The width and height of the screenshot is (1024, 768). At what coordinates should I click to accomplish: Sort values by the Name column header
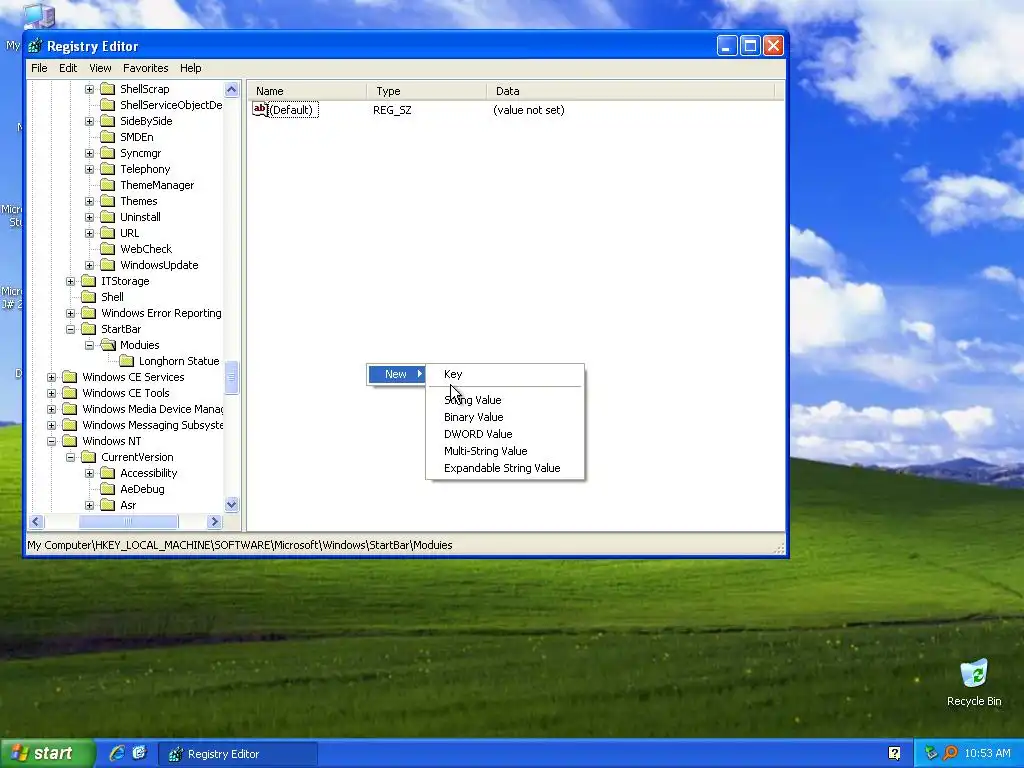coord(306,91)
